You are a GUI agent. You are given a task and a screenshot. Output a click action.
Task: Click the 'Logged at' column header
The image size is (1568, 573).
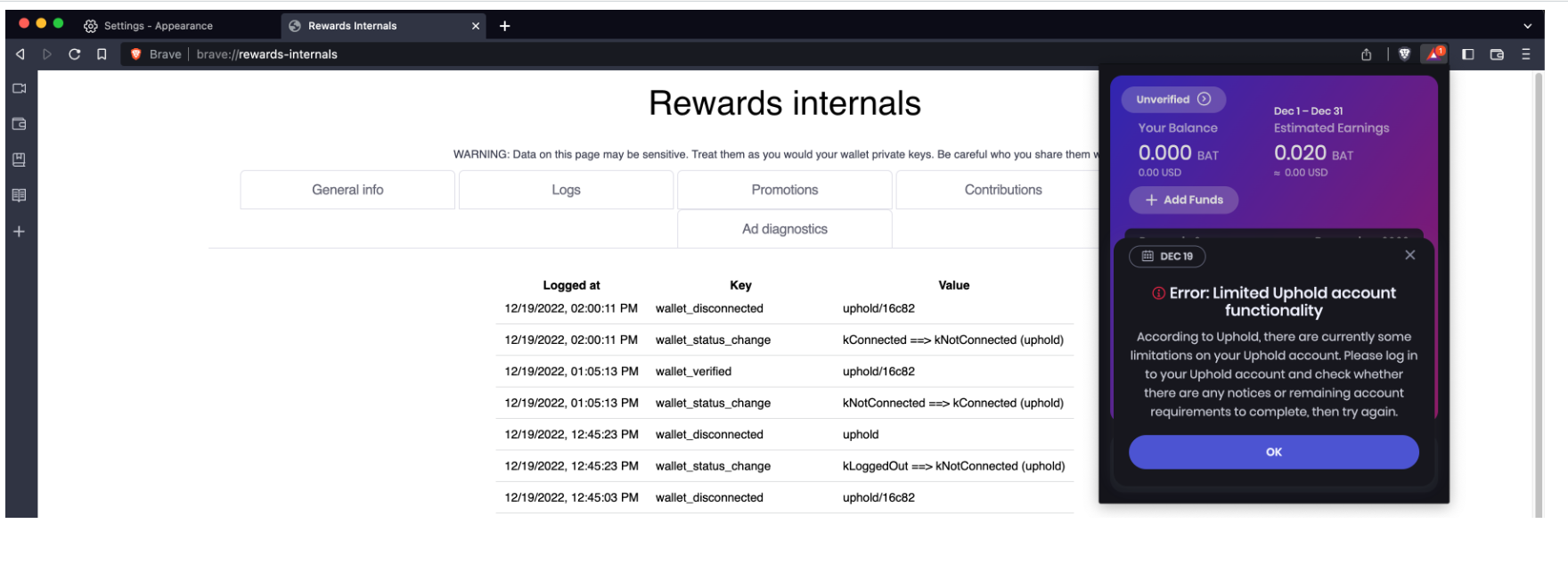click(571, 285)
